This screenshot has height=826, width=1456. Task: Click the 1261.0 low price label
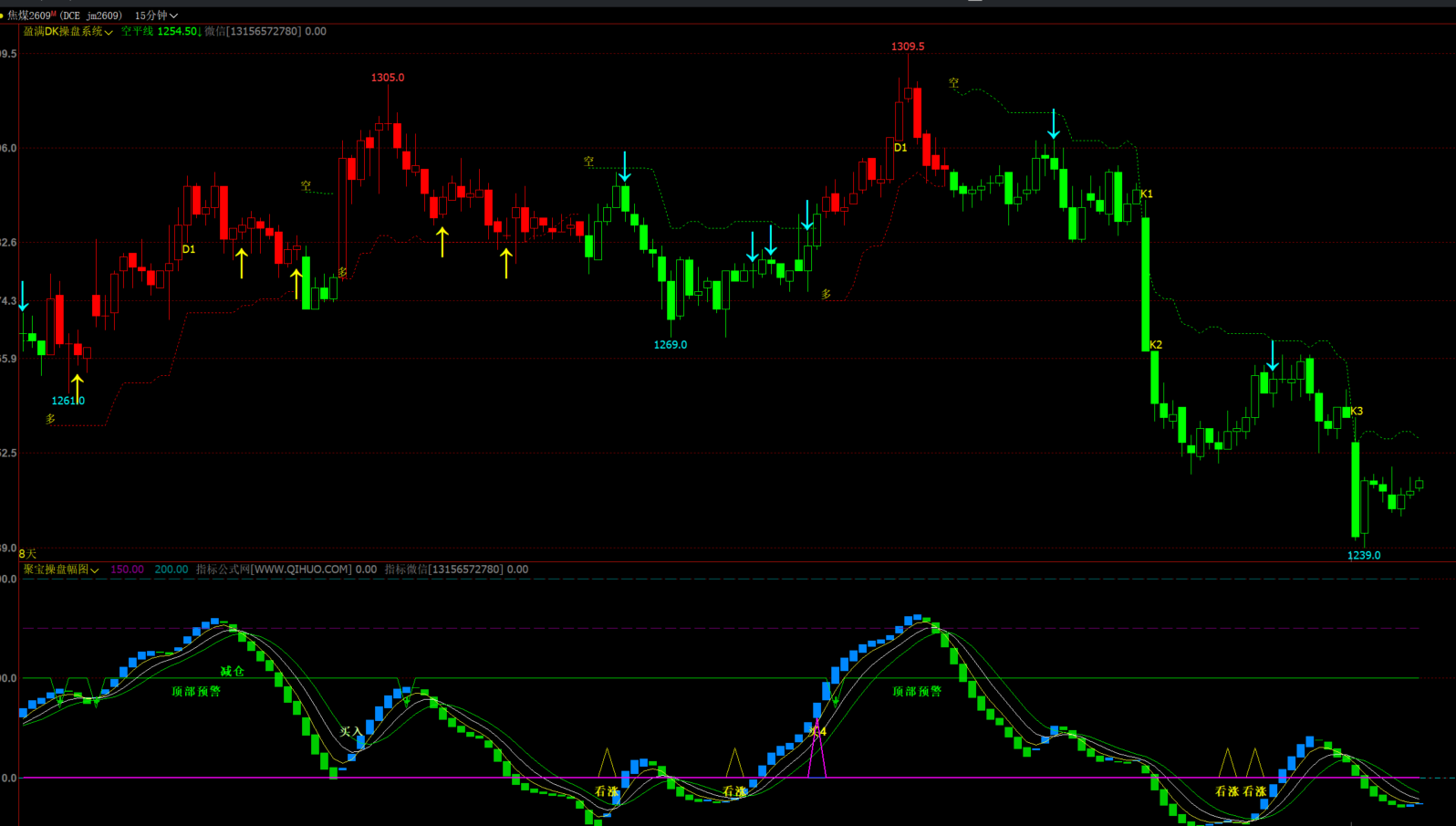(68, 401)
